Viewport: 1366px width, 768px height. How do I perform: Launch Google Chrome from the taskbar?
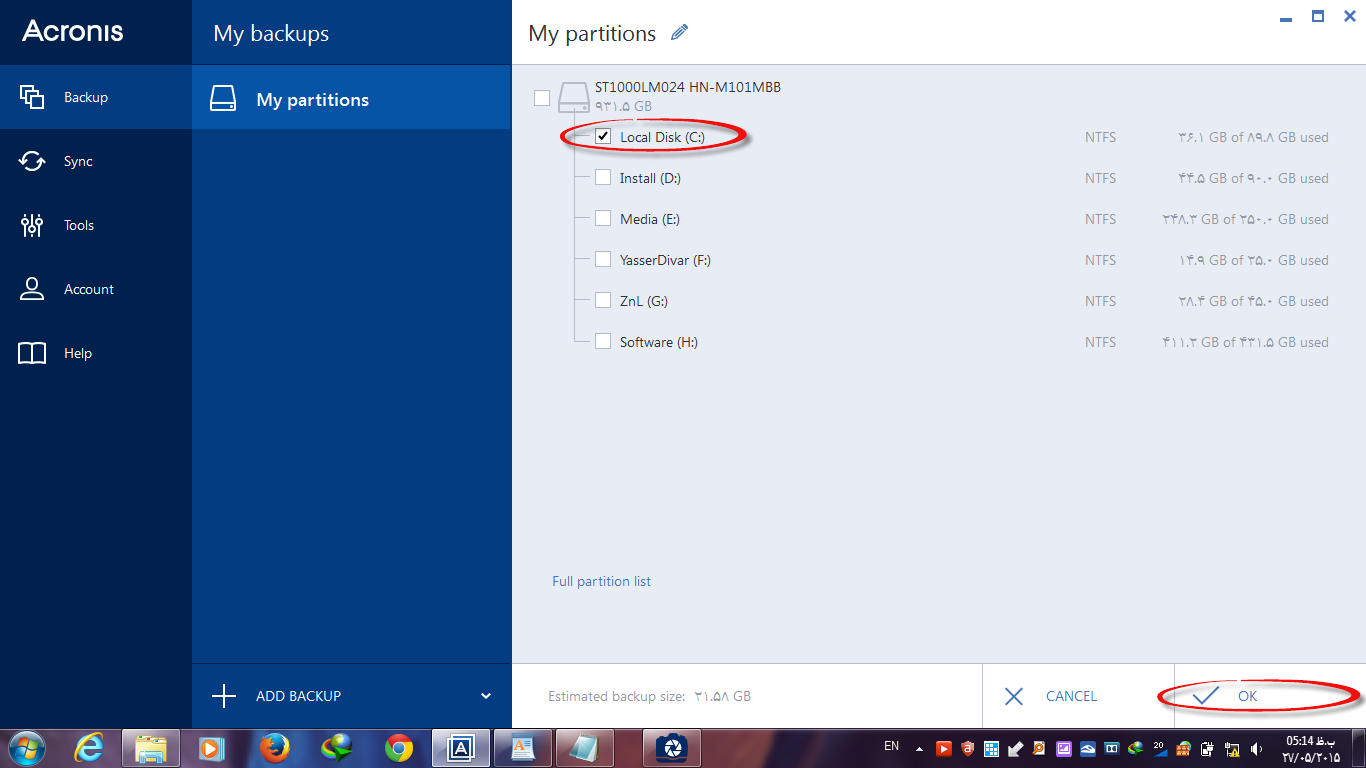click(399, 748)
